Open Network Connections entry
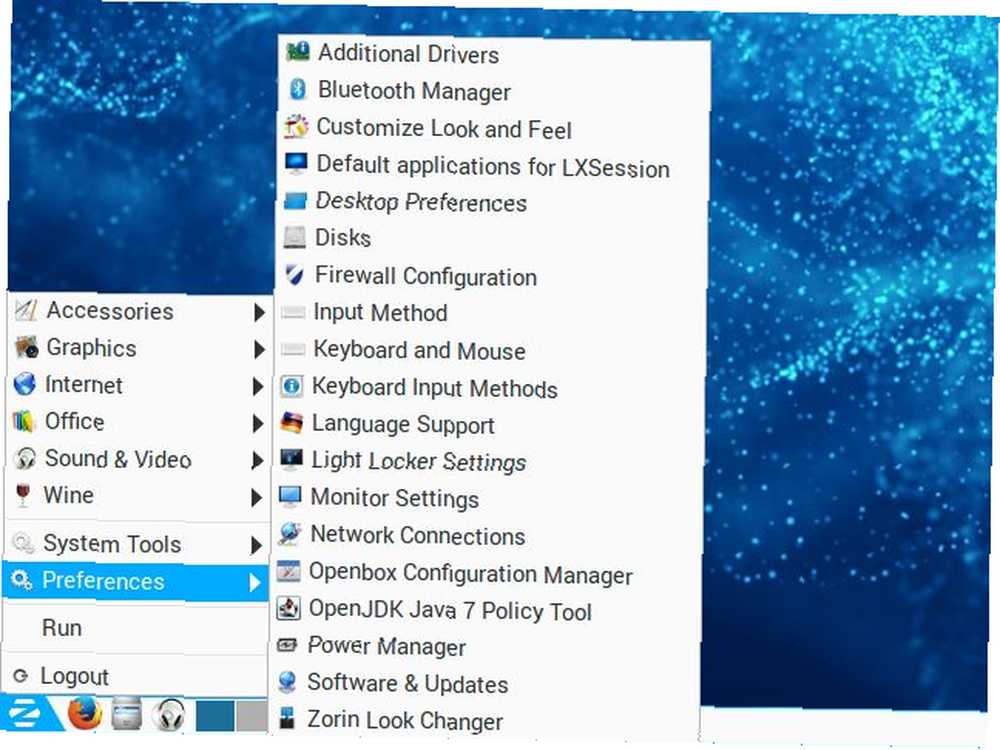This screenshot has width=1000, height=750. 489,535
